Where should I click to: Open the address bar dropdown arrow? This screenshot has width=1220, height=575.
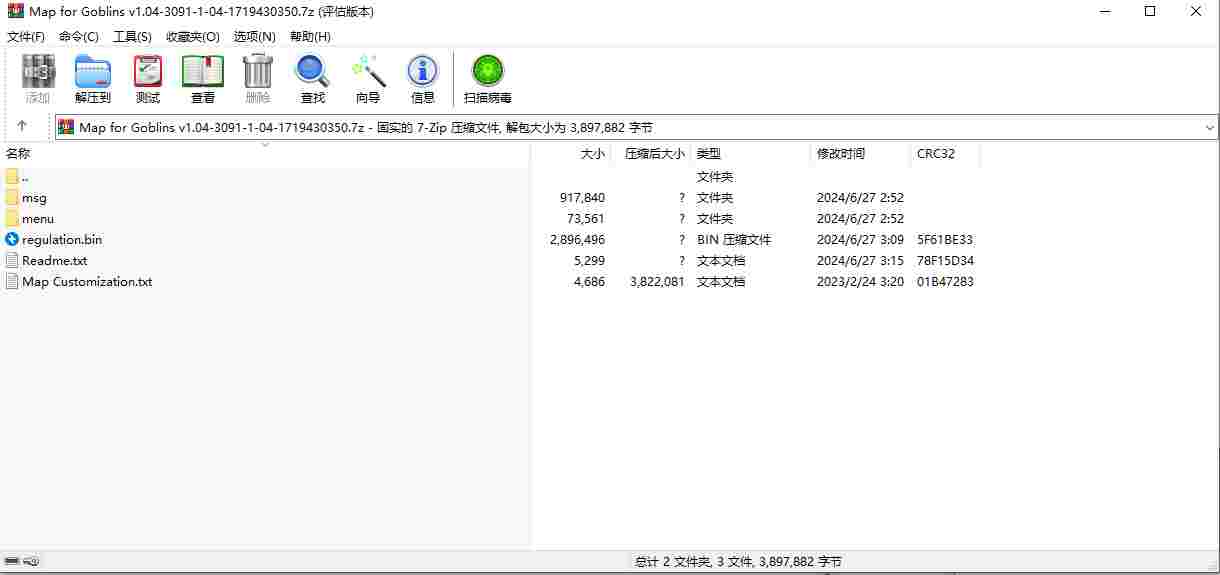1209,127
